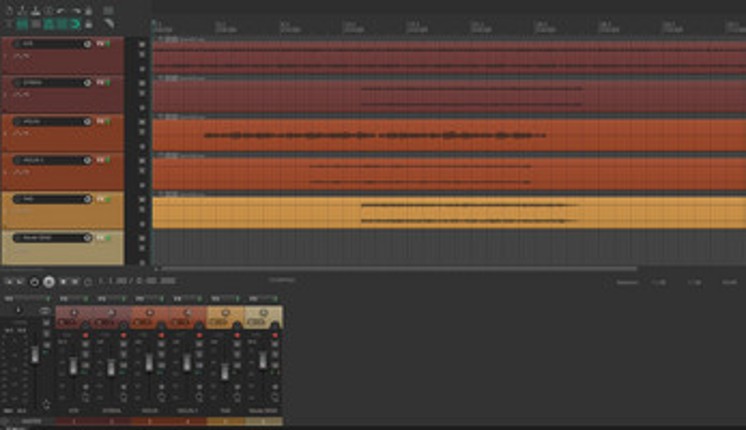Toggle the repeat loop button in transport
The width and height of the screenshot is (746, 430).
[87, 282]
